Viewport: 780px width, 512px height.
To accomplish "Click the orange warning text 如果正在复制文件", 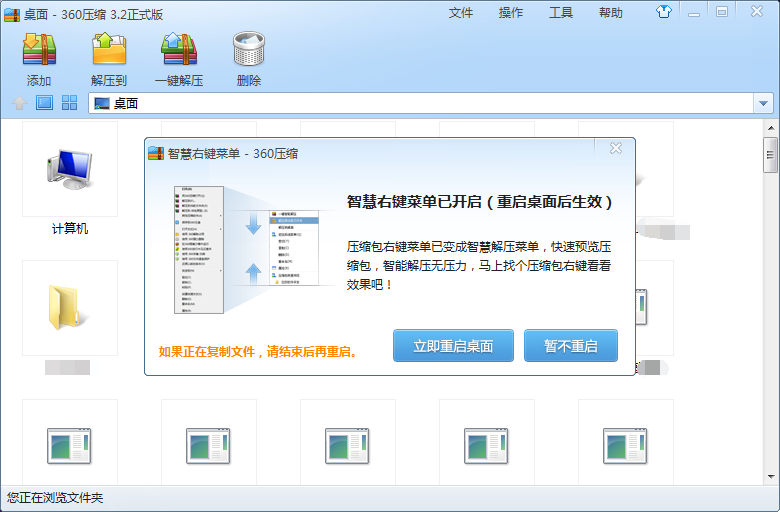I will click(x=206, y=352).
